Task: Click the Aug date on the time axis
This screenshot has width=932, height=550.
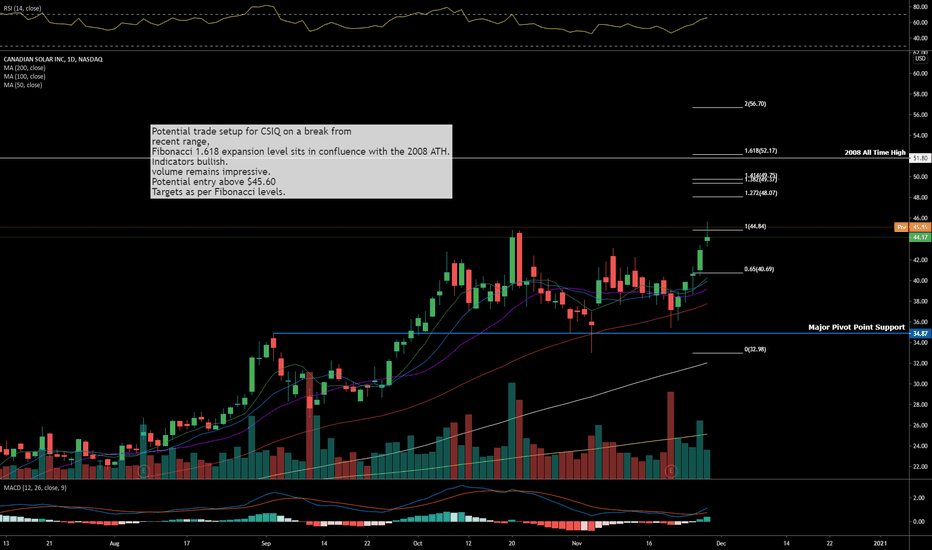Action: pos(115,543)
